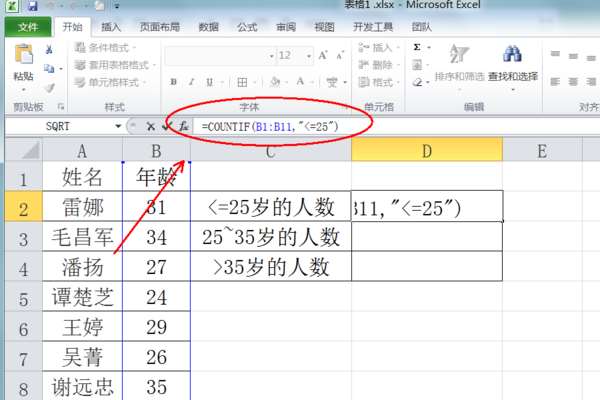Image resolution: width=600 pixels, height=400 pixels.
Task: Click cell labeled 25~35岁的人数
Action: [271, 237]
